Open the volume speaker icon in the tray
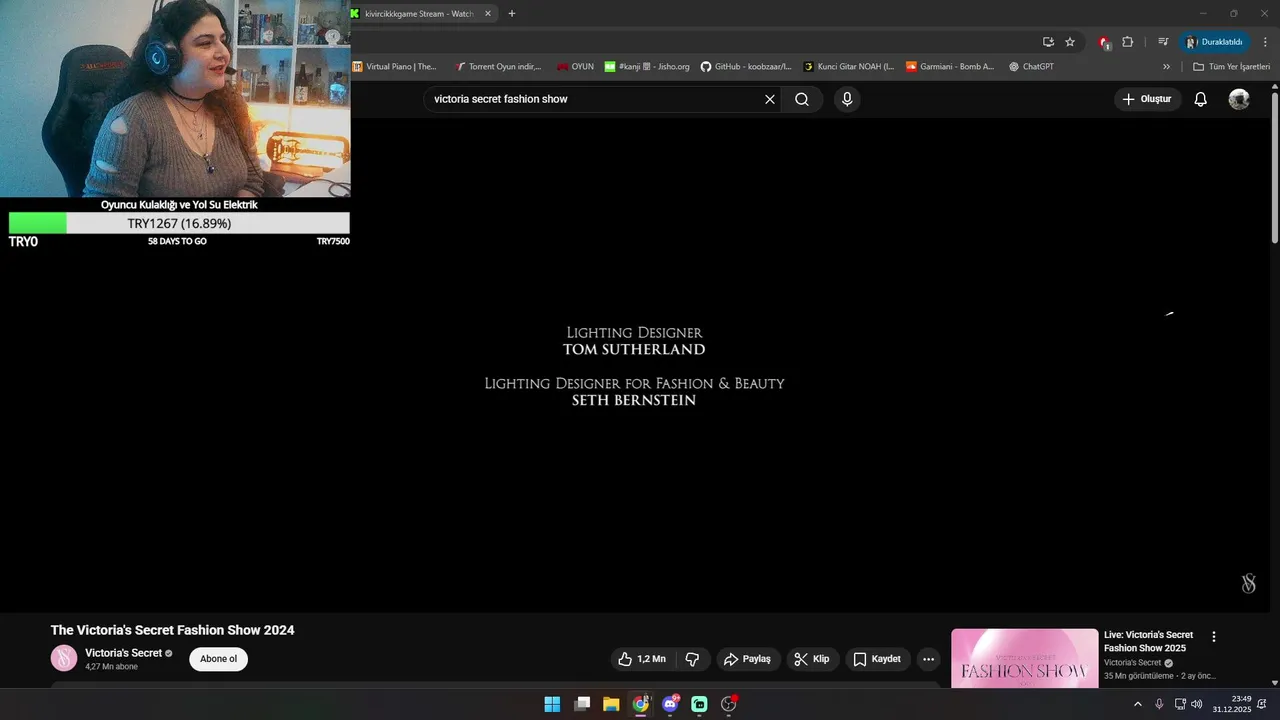 1197,704
